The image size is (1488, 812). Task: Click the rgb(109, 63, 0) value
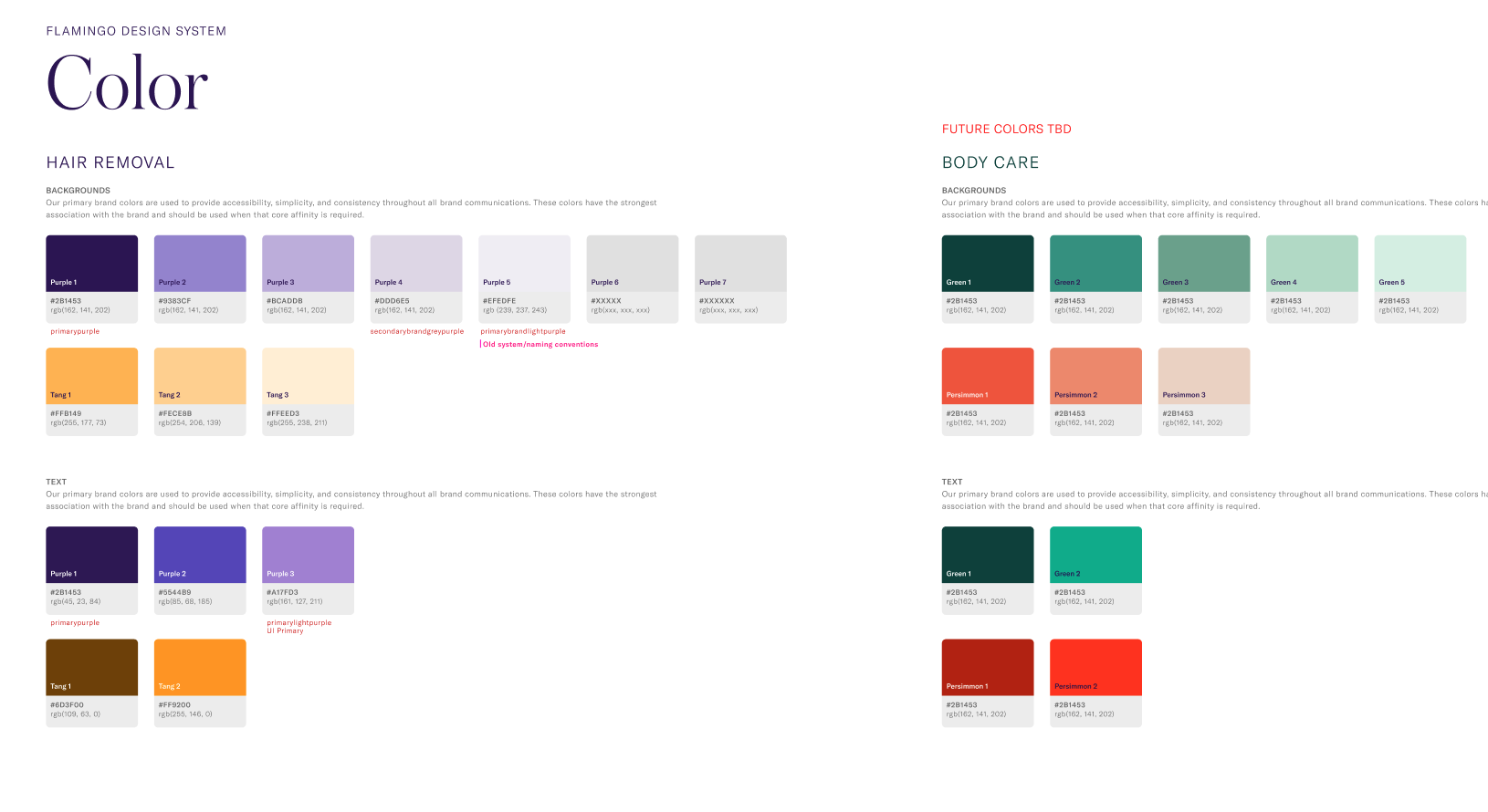pos(75,713)
